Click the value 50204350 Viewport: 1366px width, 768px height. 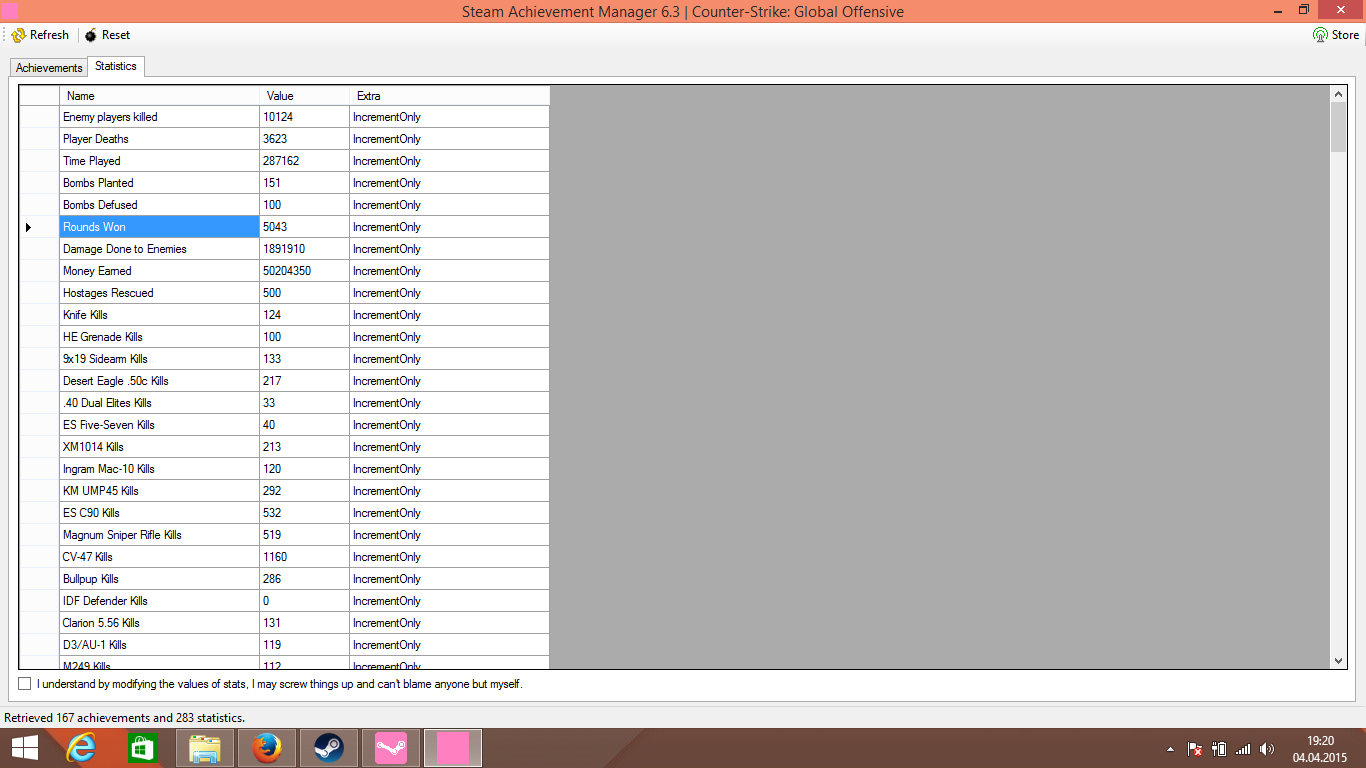[x=305, y=271]
